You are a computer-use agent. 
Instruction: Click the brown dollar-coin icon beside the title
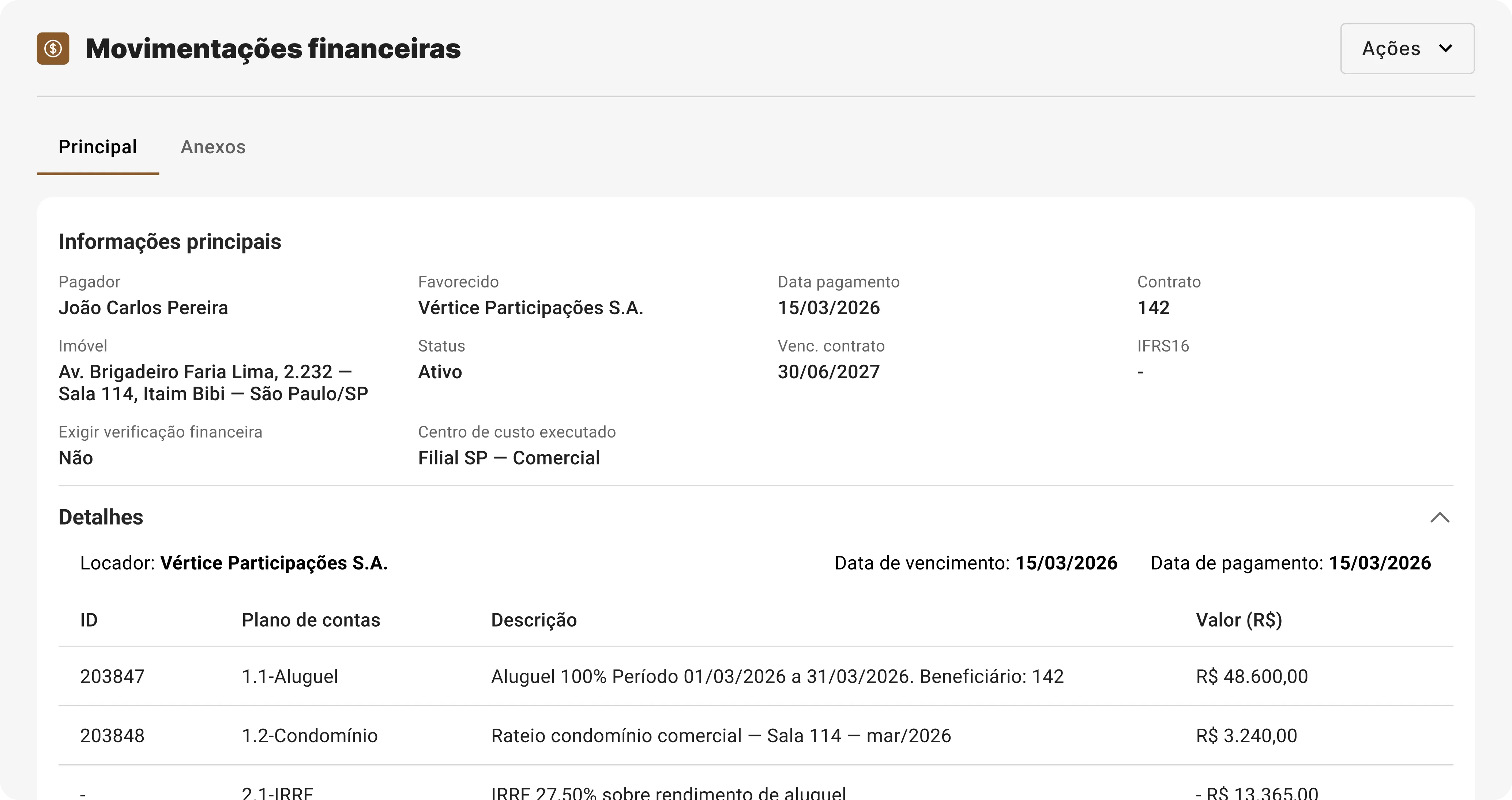[53, 48]
